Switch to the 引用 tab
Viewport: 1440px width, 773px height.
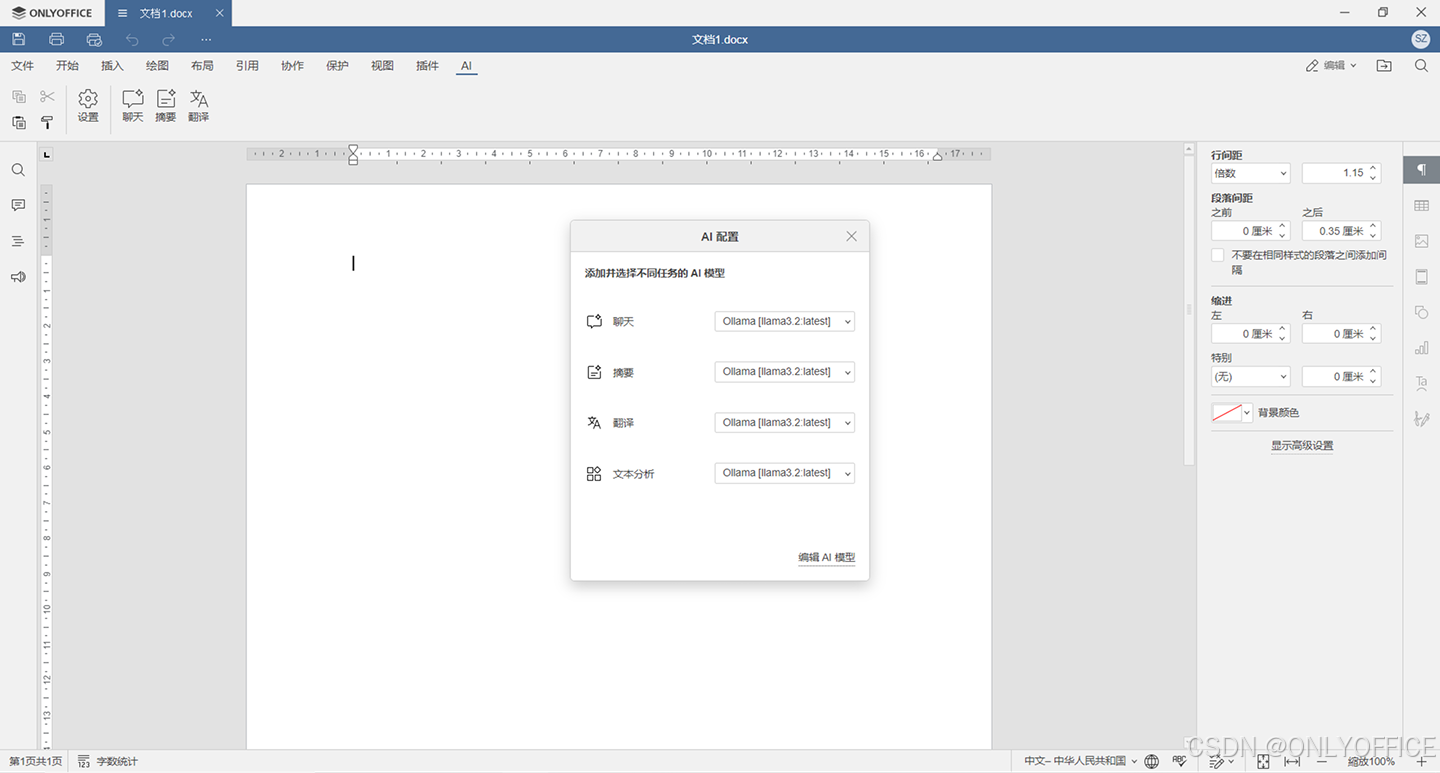click(x=247, y=66)
